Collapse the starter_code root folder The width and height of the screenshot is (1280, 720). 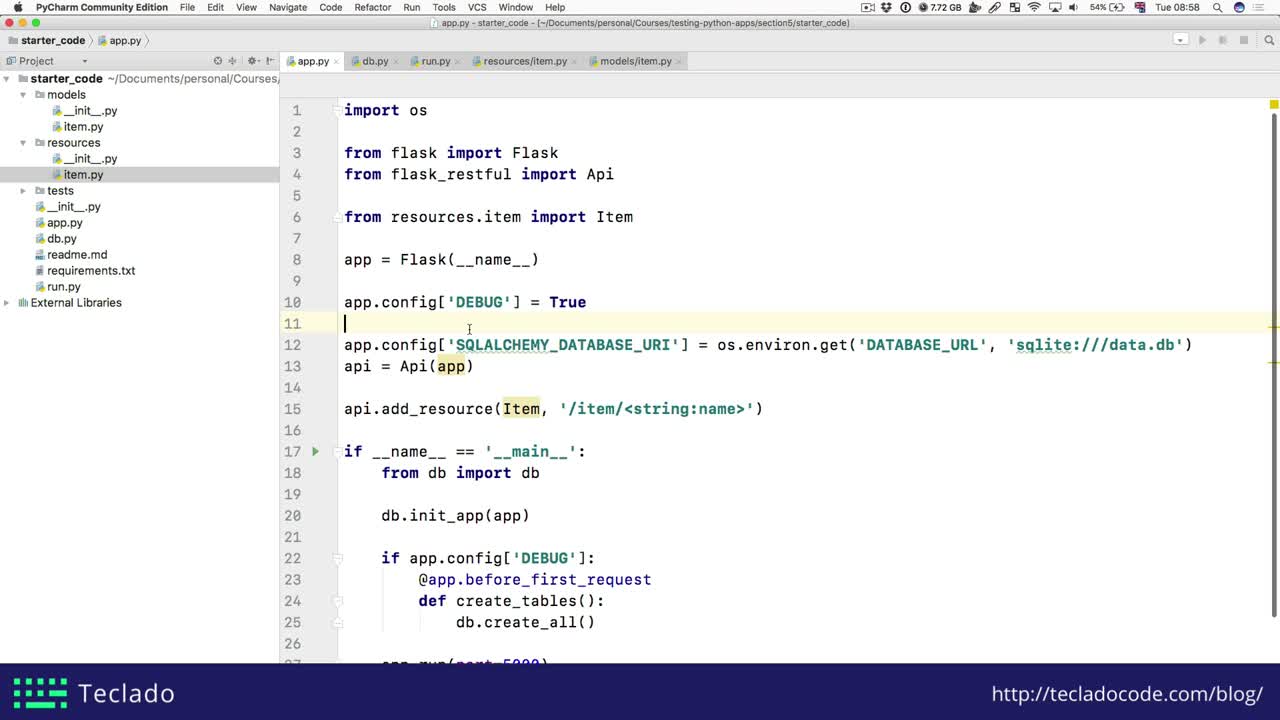click(x=7, y=78)
